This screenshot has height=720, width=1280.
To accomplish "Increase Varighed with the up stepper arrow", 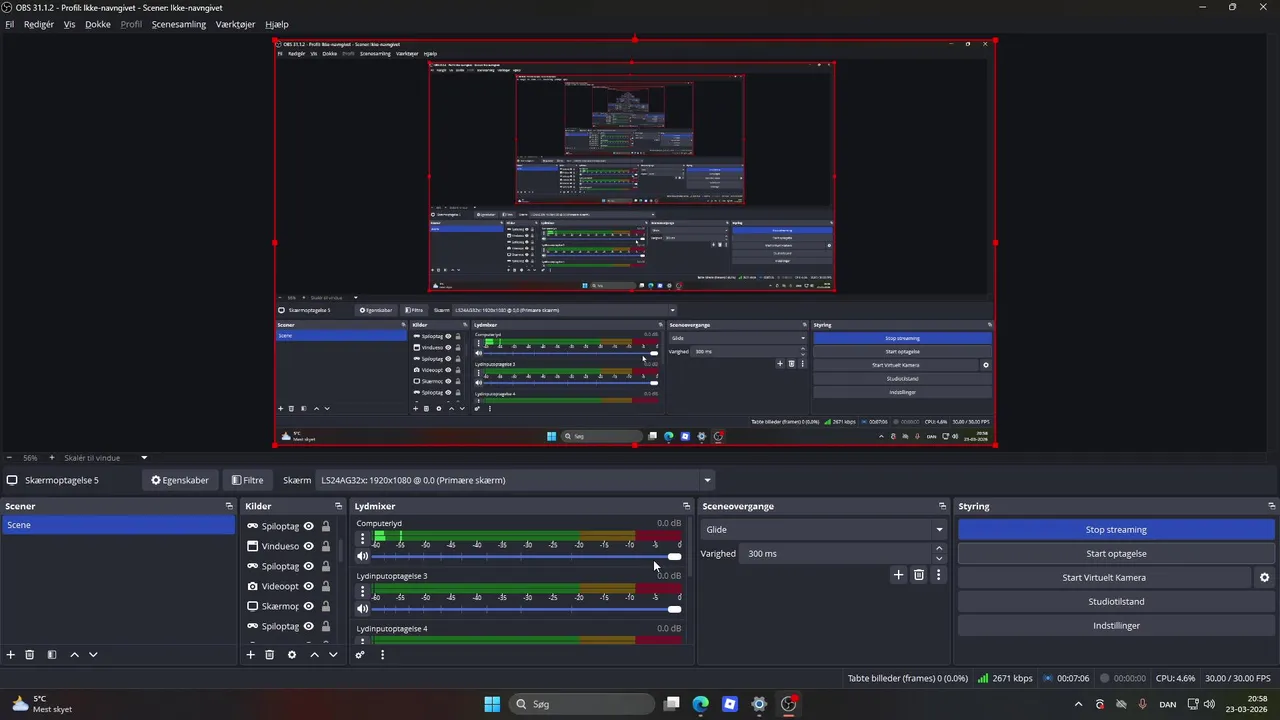I will point(939,548).
